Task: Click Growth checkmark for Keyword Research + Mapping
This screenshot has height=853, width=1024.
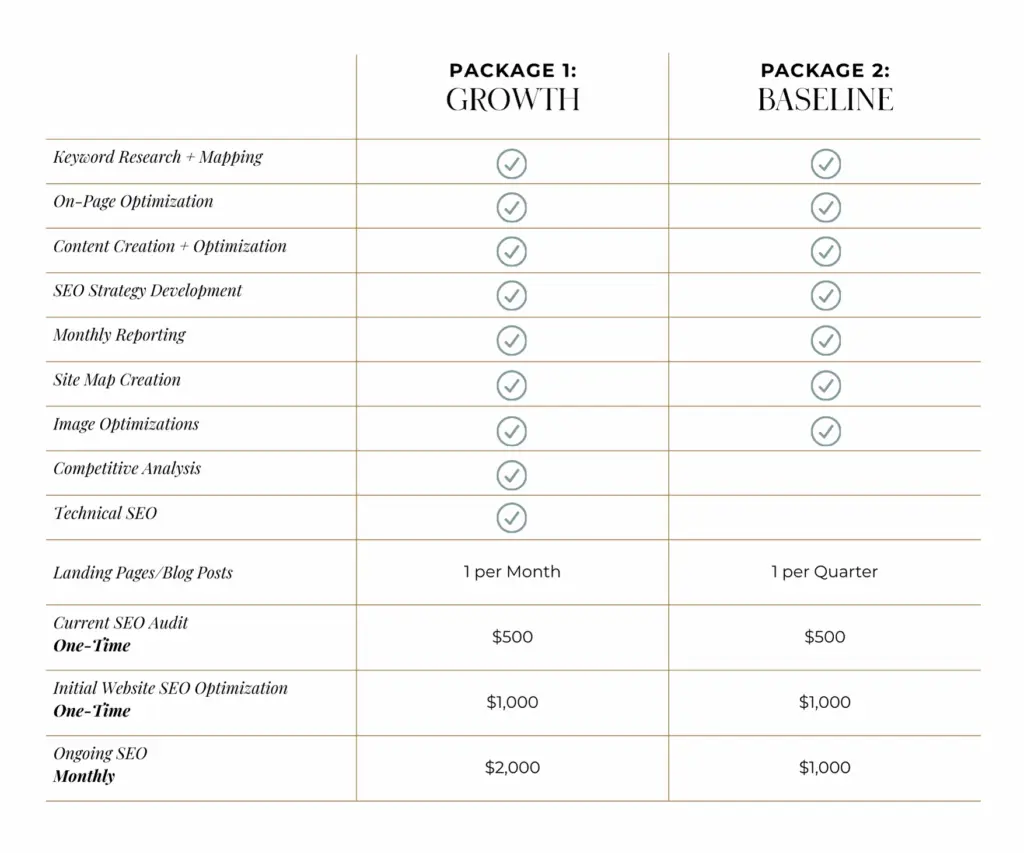Action: 512,163
